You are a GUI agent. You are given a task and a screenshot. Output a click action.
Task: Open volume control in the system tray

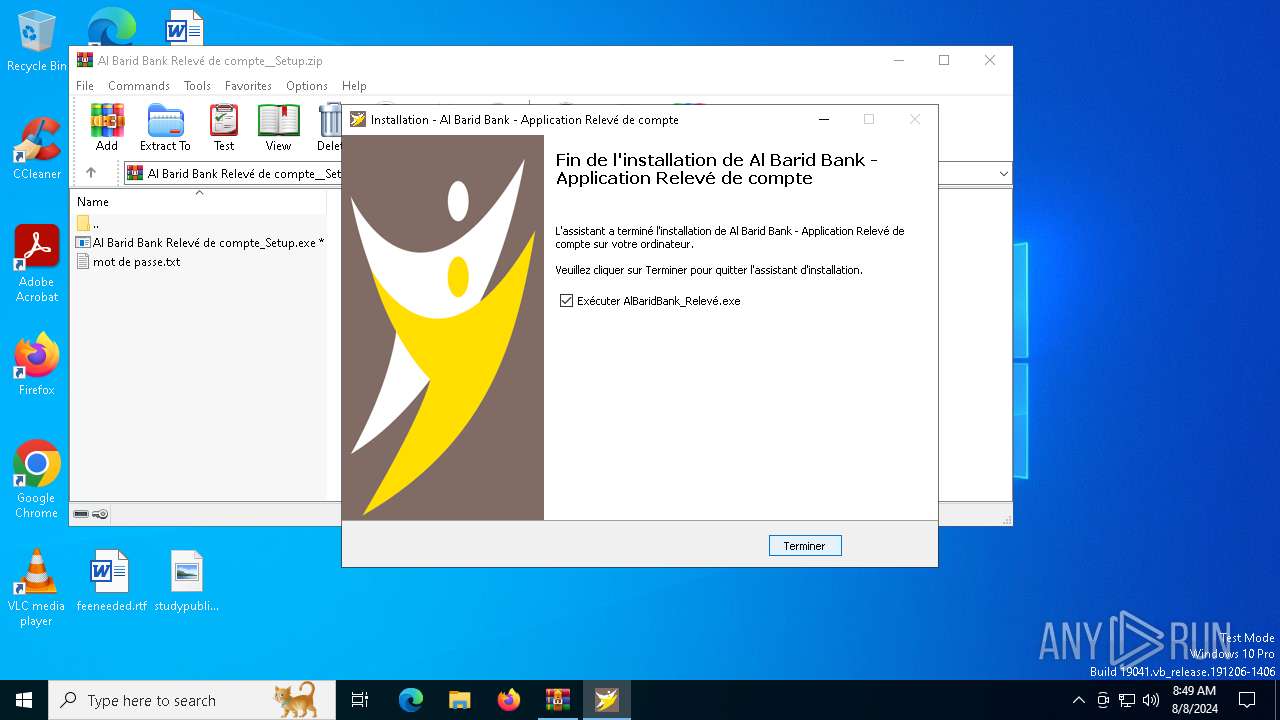1151,700
